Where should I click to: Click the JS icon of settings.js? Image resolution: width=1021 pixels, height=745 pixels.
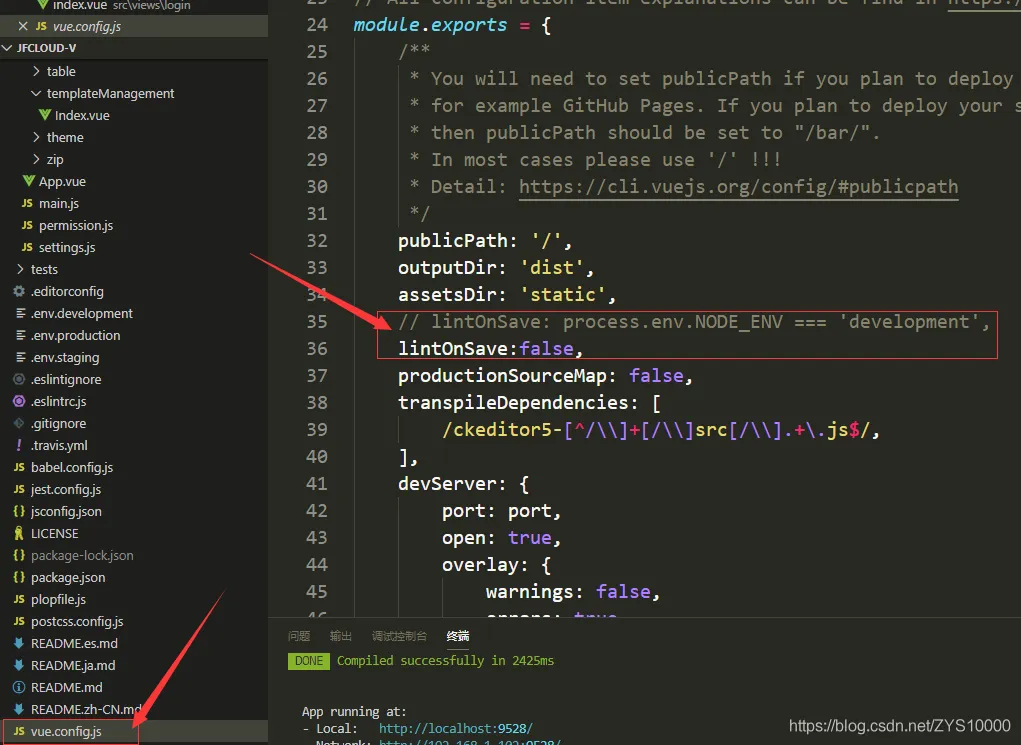tap(27, 247)
